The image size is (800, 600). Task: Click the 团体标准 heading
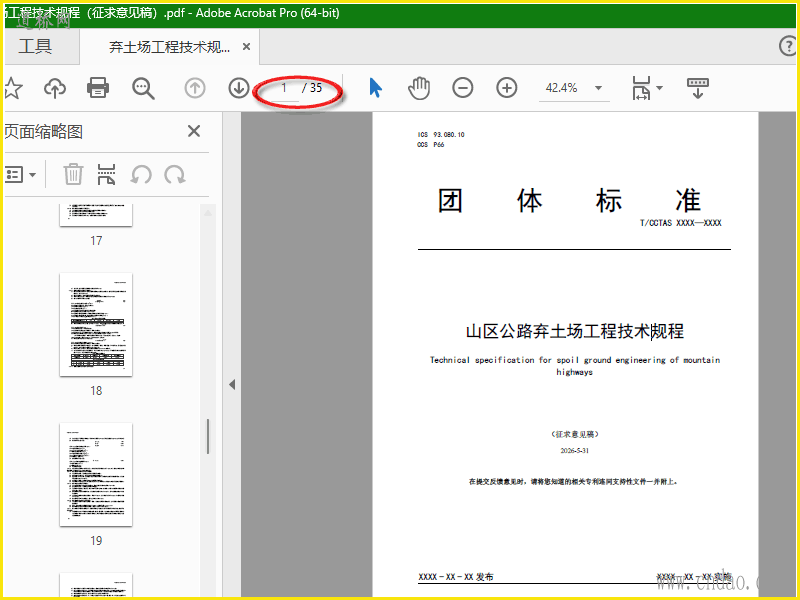pyautogui.click(x=569, y=201)
